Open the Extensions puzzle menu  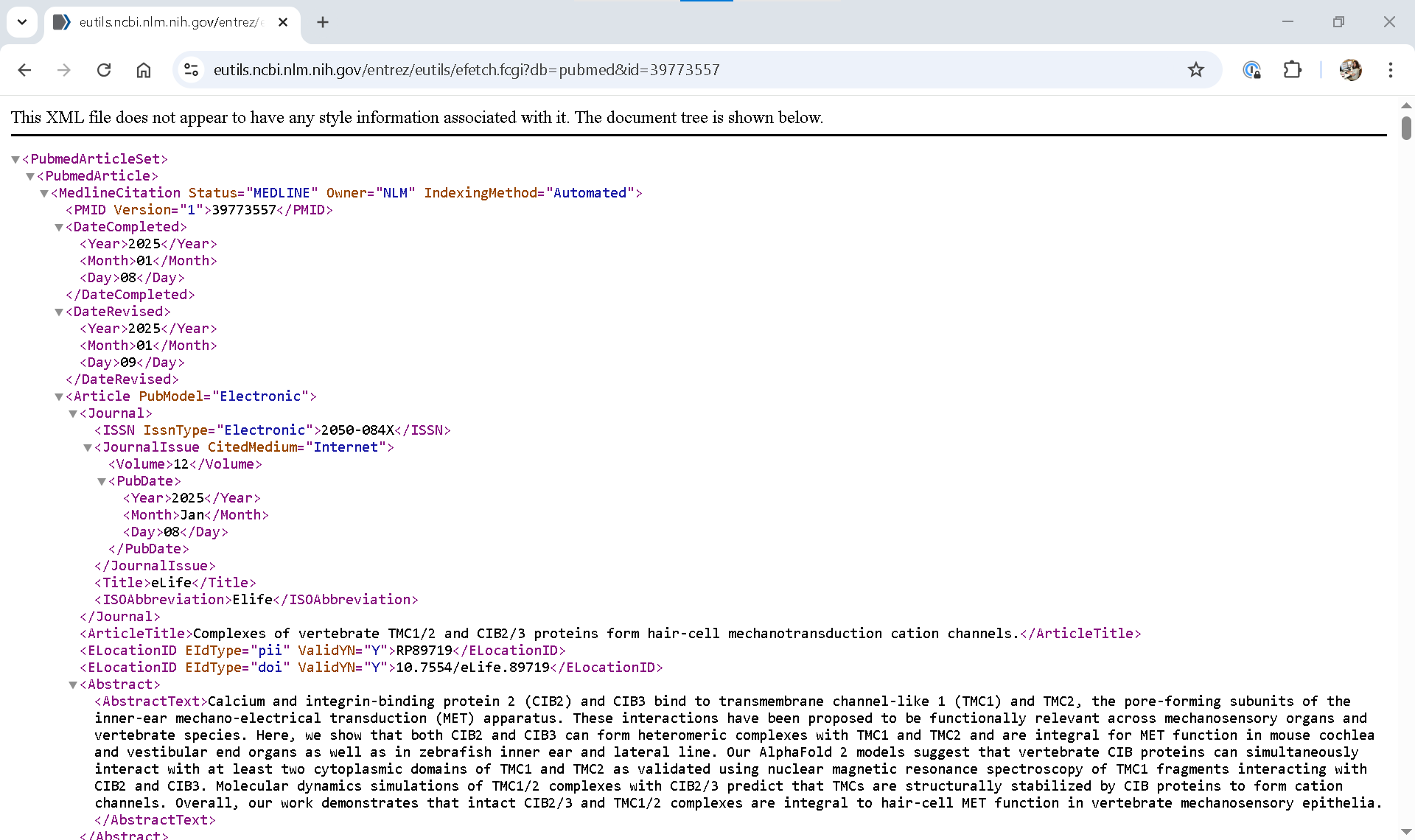[1292, 70]
